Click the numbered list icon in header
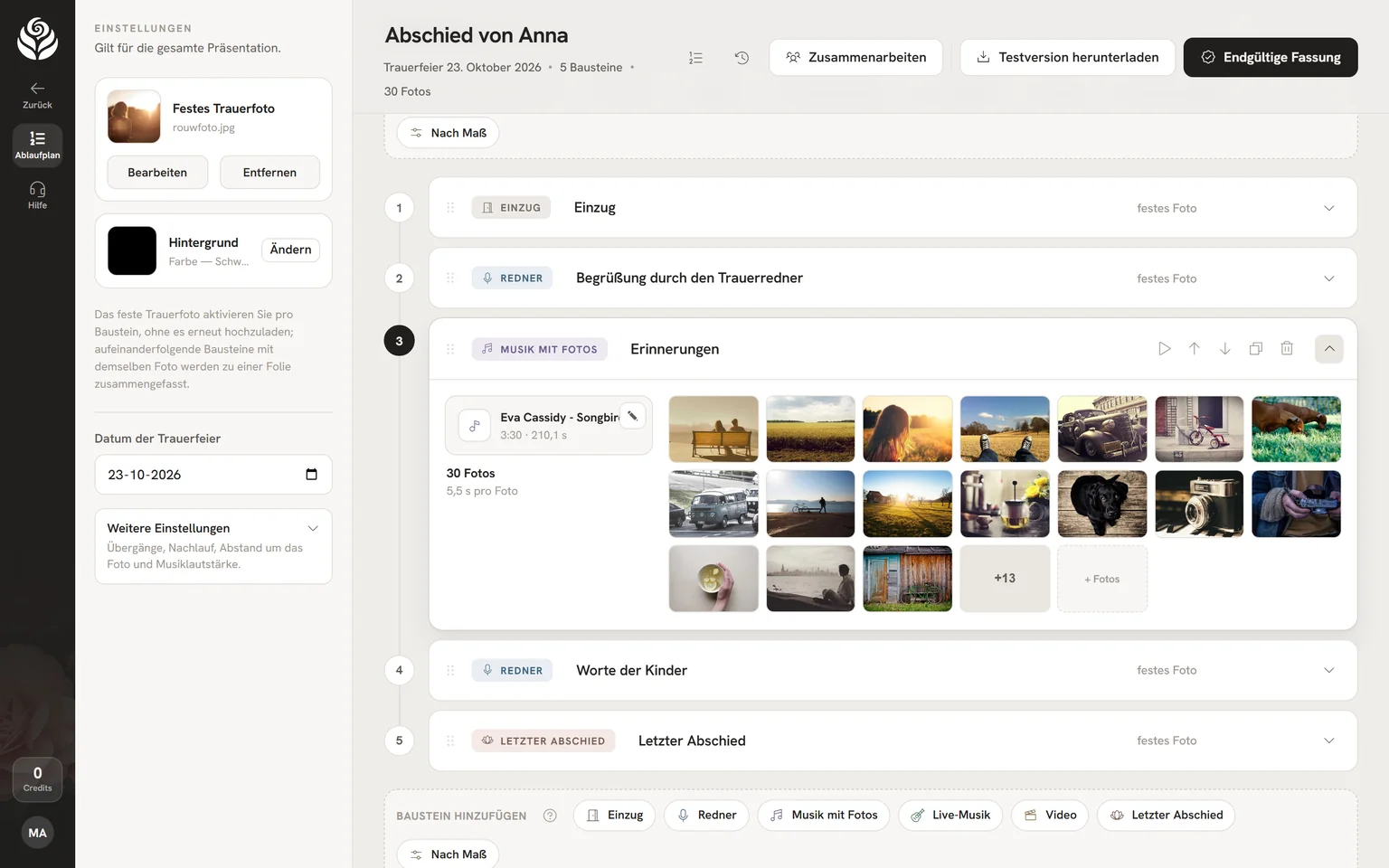Image resolution: width=1389 pixels, height=868 pixels. click(x=695, y=58)
